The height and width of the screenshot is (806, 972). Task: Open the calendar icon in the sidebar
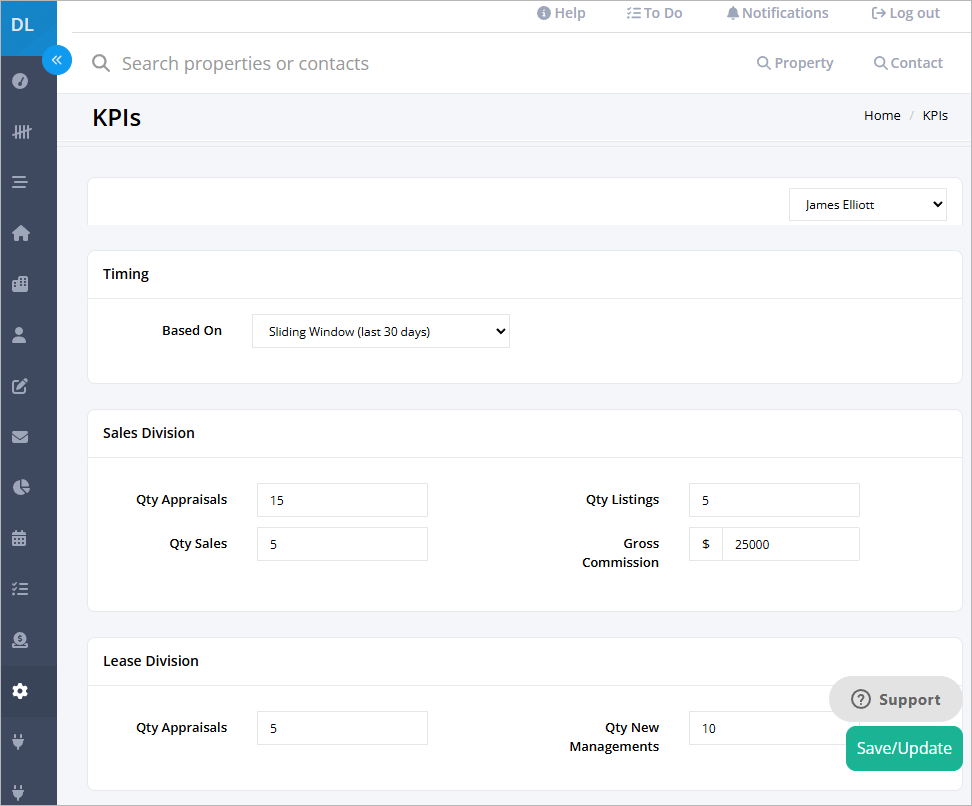tap(20, 538)
